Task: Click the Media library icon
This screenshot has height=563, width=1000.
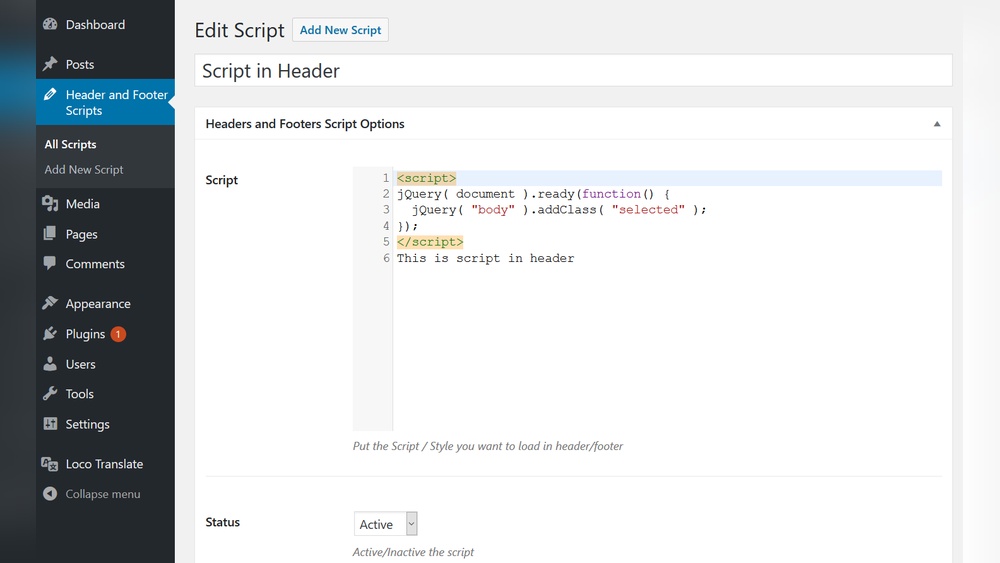Action: point(50,203)
